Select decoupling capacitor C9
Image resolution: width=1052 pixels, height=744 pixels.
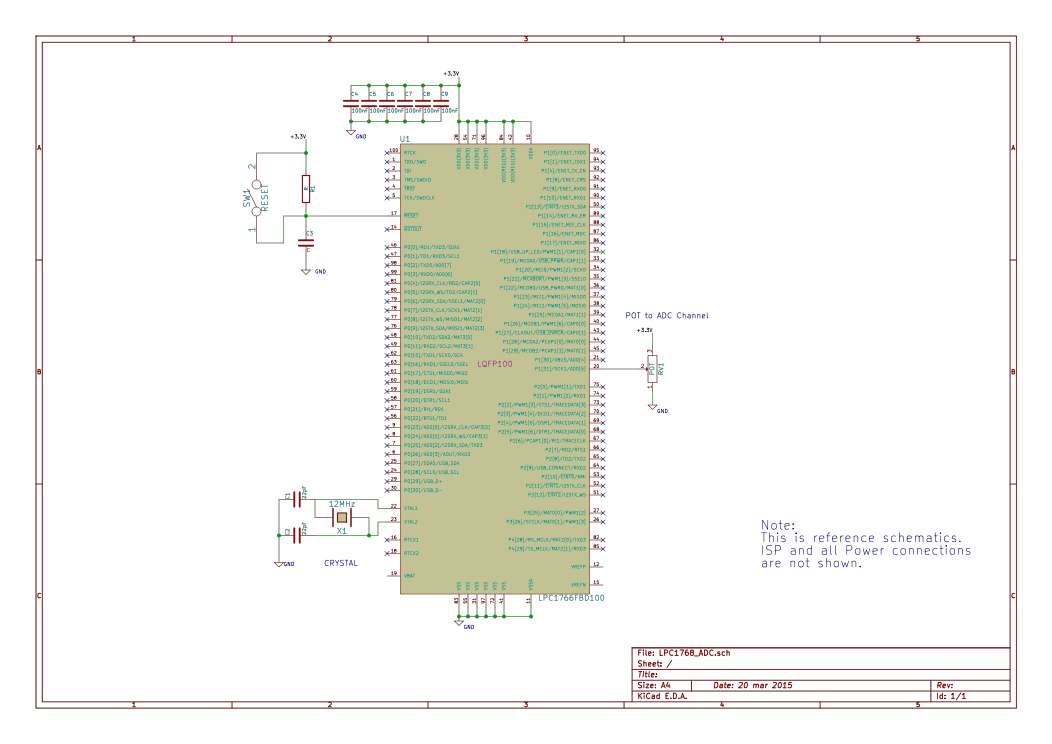click(440, 102)
